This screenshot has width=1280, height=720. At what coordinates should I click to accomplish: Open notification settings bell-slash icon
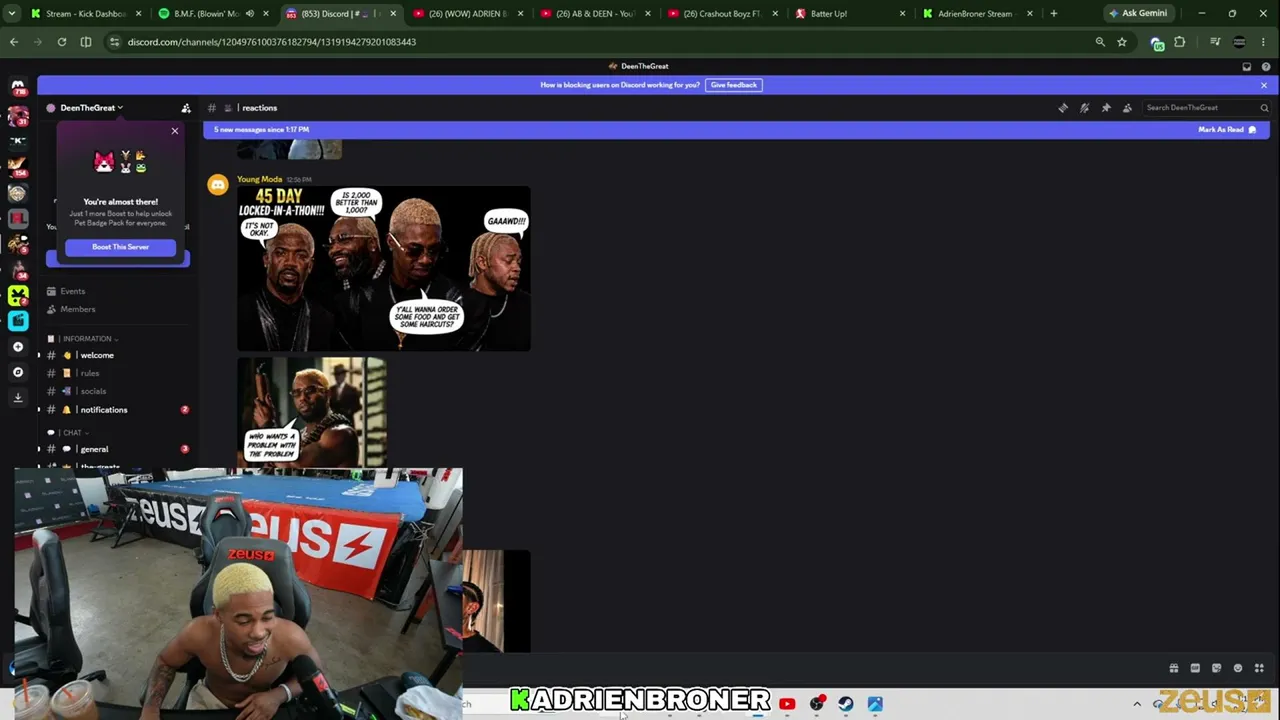point(1084,108)
